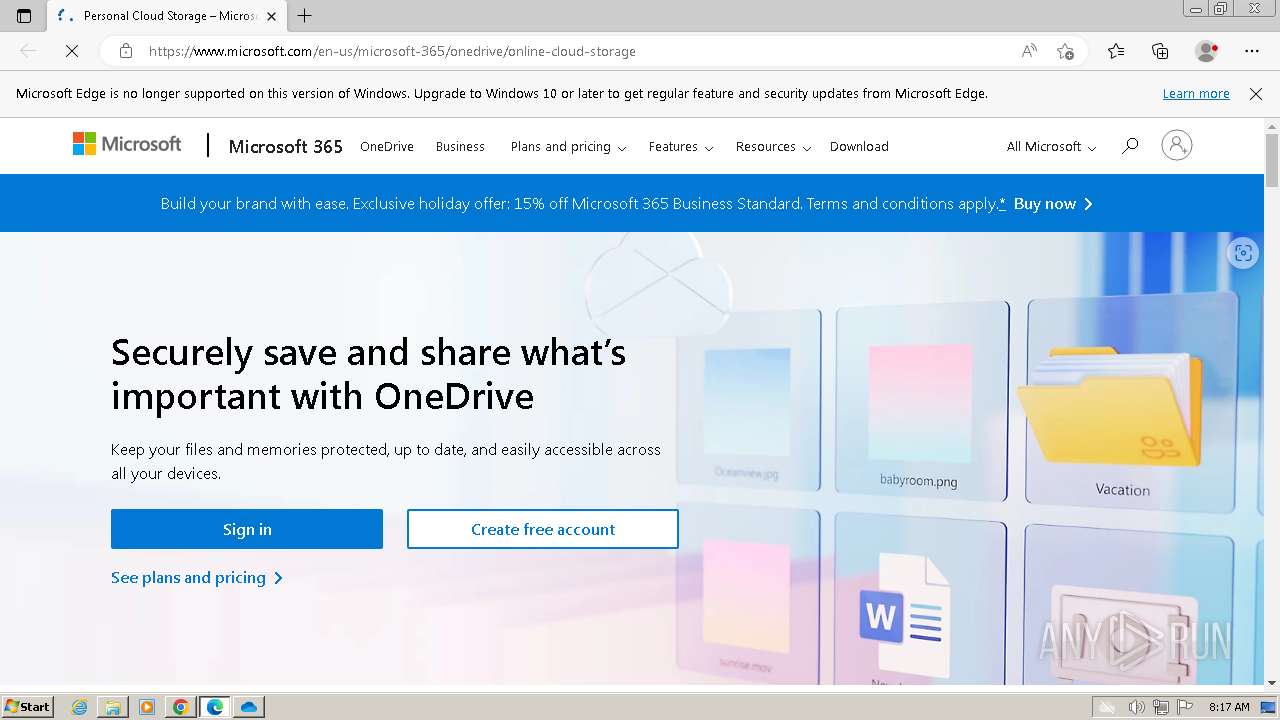Select Download in the navigation

point(859,146)
